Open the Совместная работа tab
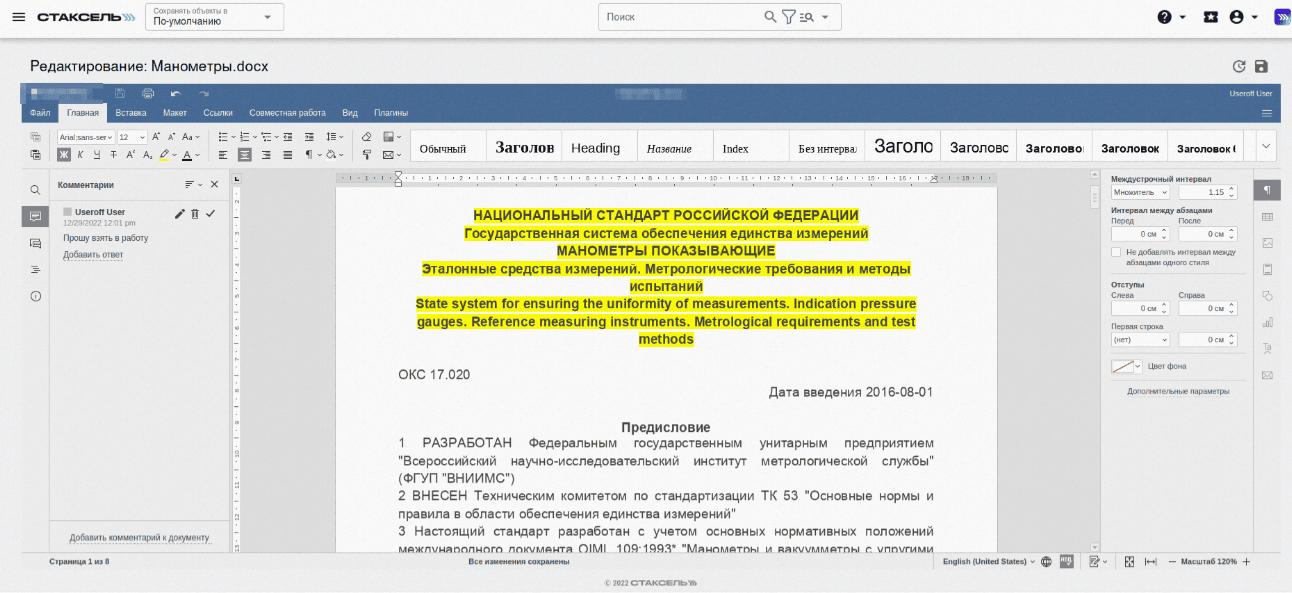Screen dimensions: 1292x593 (287, 113)
